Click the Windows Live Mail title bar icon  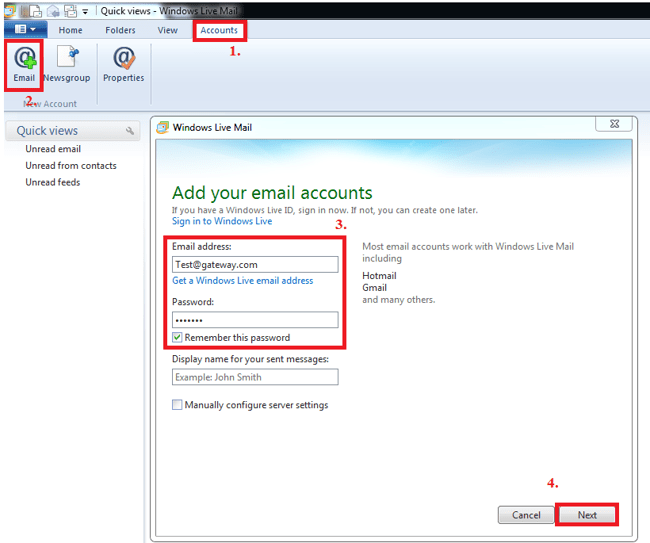pyautogui.click(x=9, y=11)
